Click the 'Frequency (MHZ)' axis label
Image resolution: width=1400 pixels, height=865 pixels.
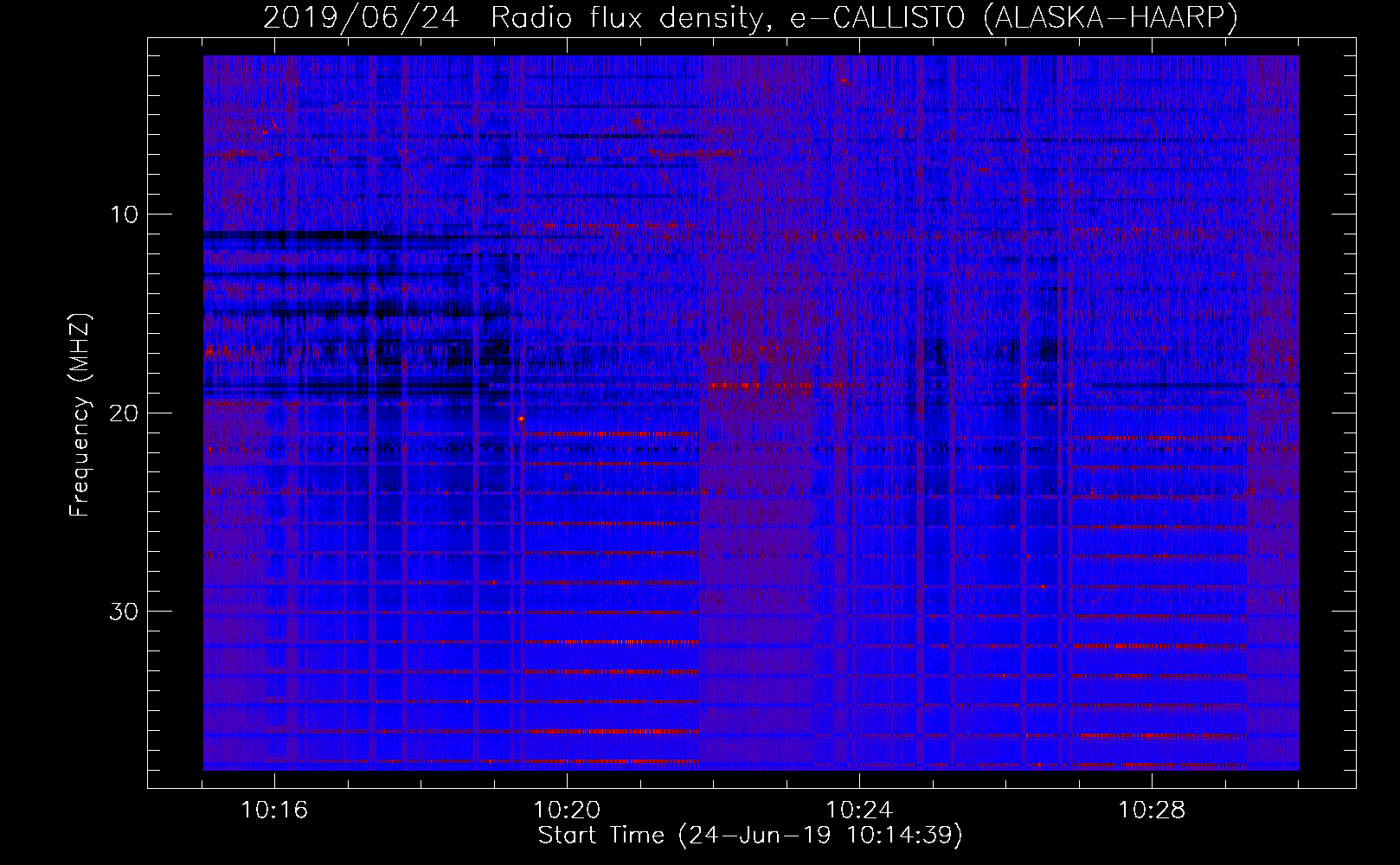(80, 415)
